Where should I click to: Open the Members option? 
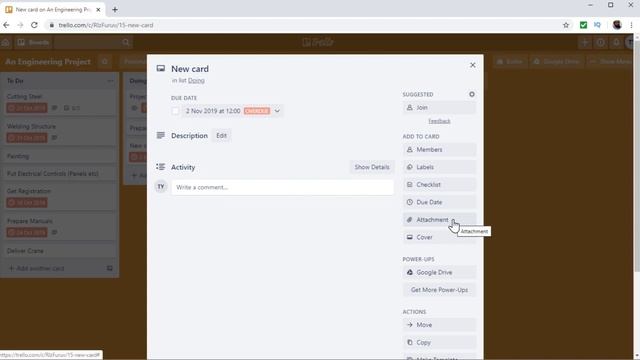439,150
